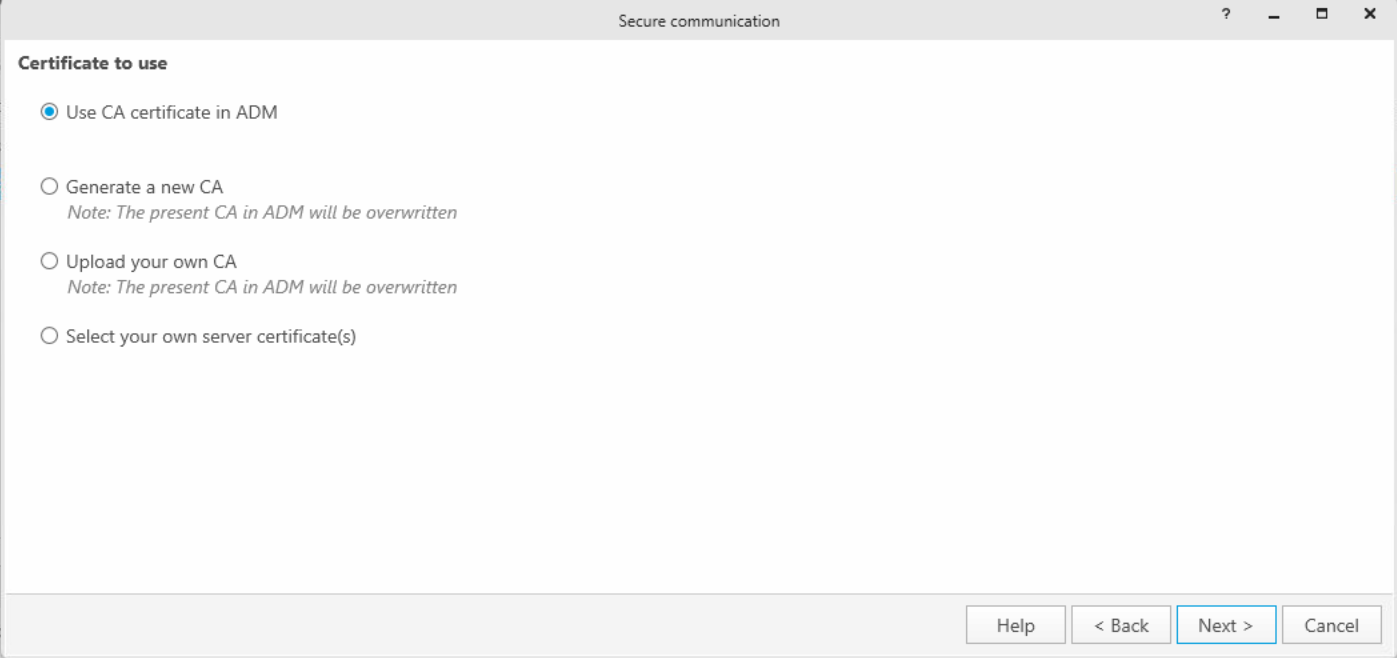Viewport: 1397px width, 658px height.
Task: Open Help from the bottom bar
Action: pos(1015,624)
